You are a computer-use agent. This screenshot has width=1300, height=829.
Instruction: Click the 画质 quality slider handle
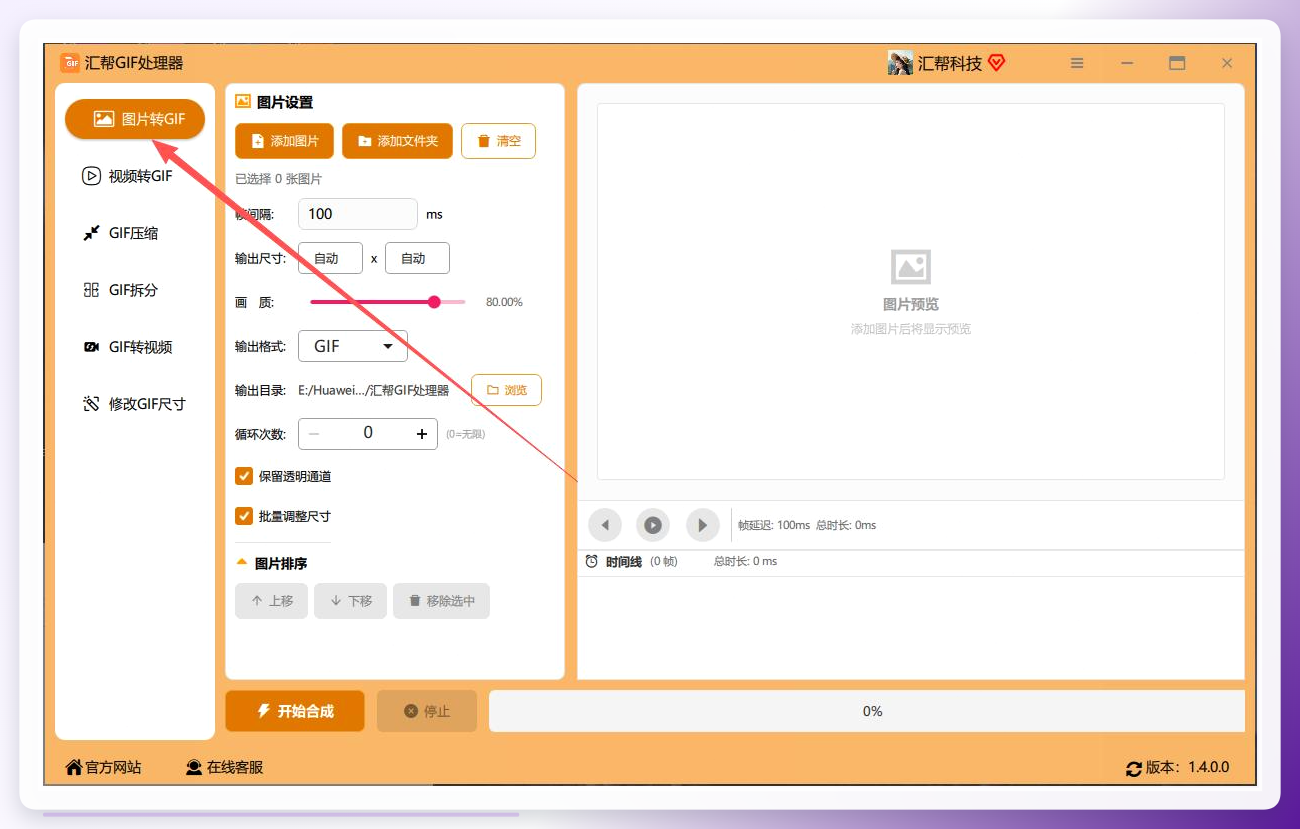(434, 302)
